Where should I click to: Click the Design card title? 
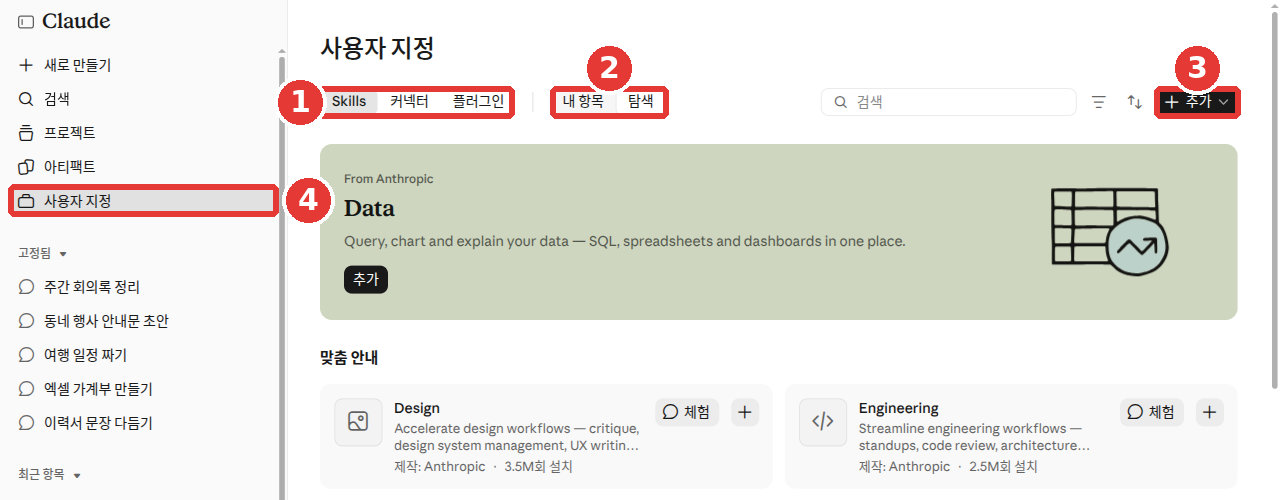417,408
